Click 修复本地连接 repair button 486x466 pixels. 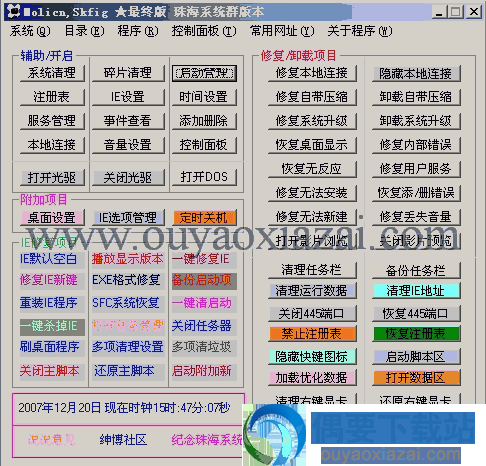click(312, 73)
